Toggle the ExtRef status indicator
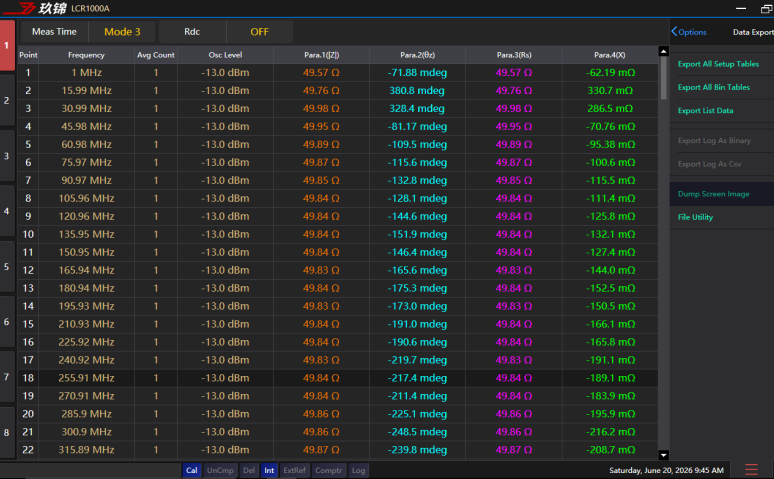 coord(294,470)
